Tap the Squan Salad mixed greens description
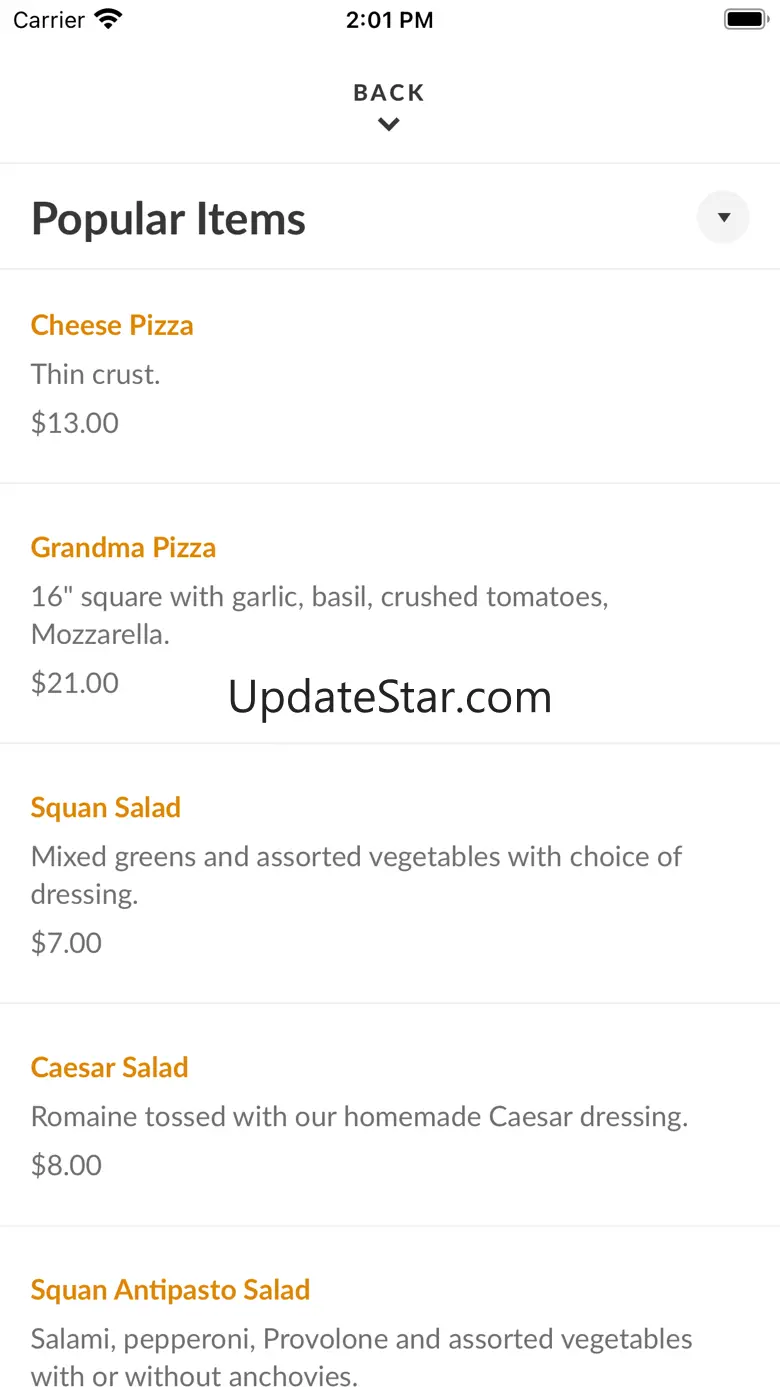 pyautogui.click(x=356, y=875)
